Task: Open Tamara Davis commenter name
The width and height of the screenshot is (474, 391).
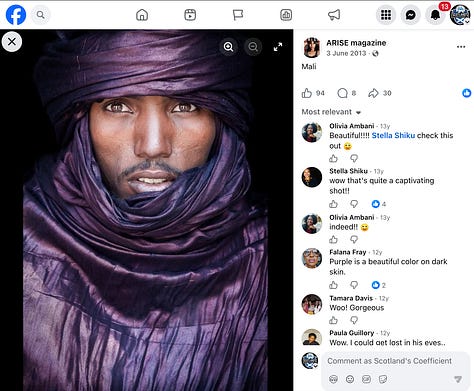Action: click(351, 298)
